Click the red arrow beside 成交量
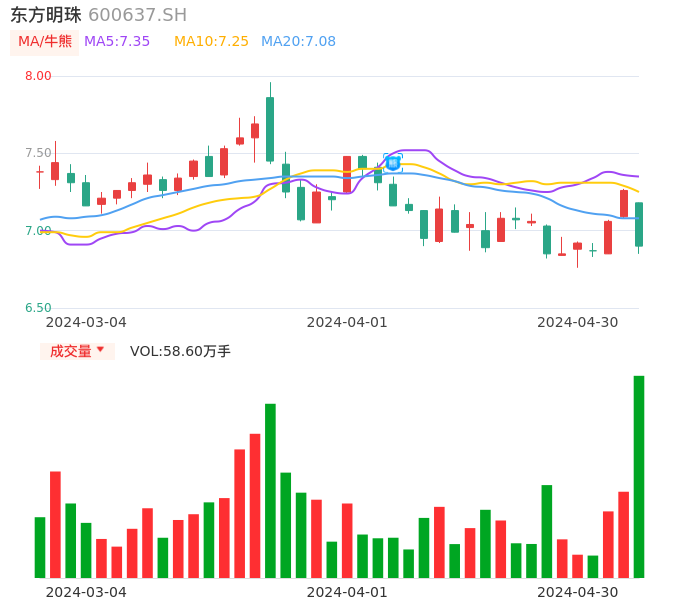Image resolution: width=686 pixels, height=606 pixels. point(100,350)
